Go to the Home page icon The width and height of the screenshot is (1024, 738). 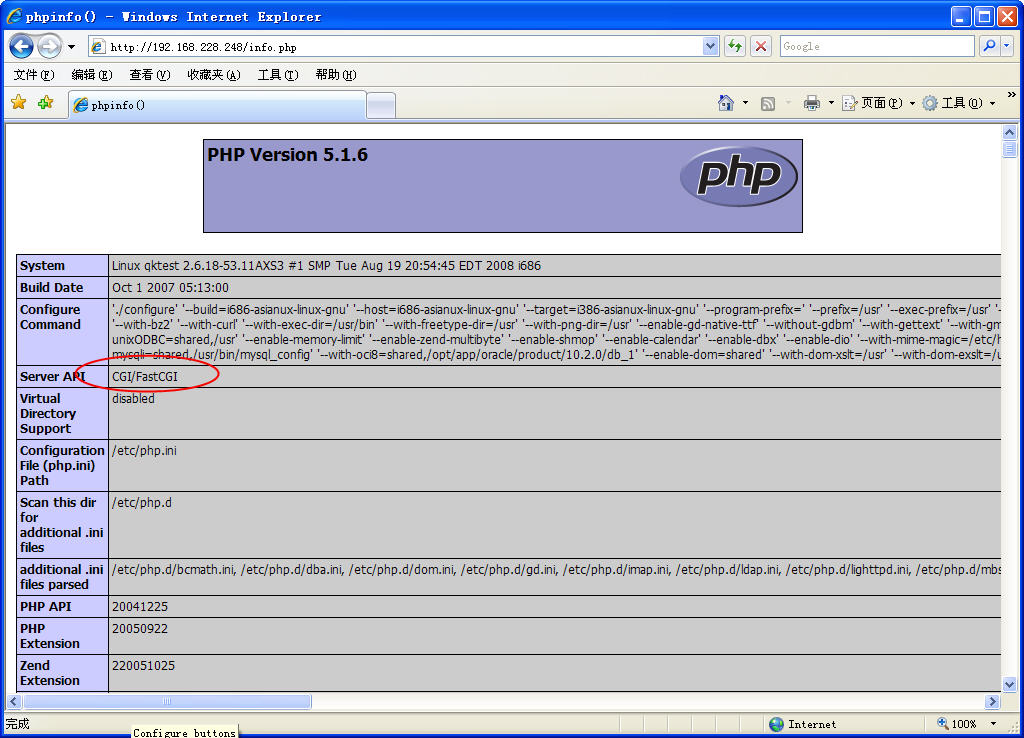(726, 103)
